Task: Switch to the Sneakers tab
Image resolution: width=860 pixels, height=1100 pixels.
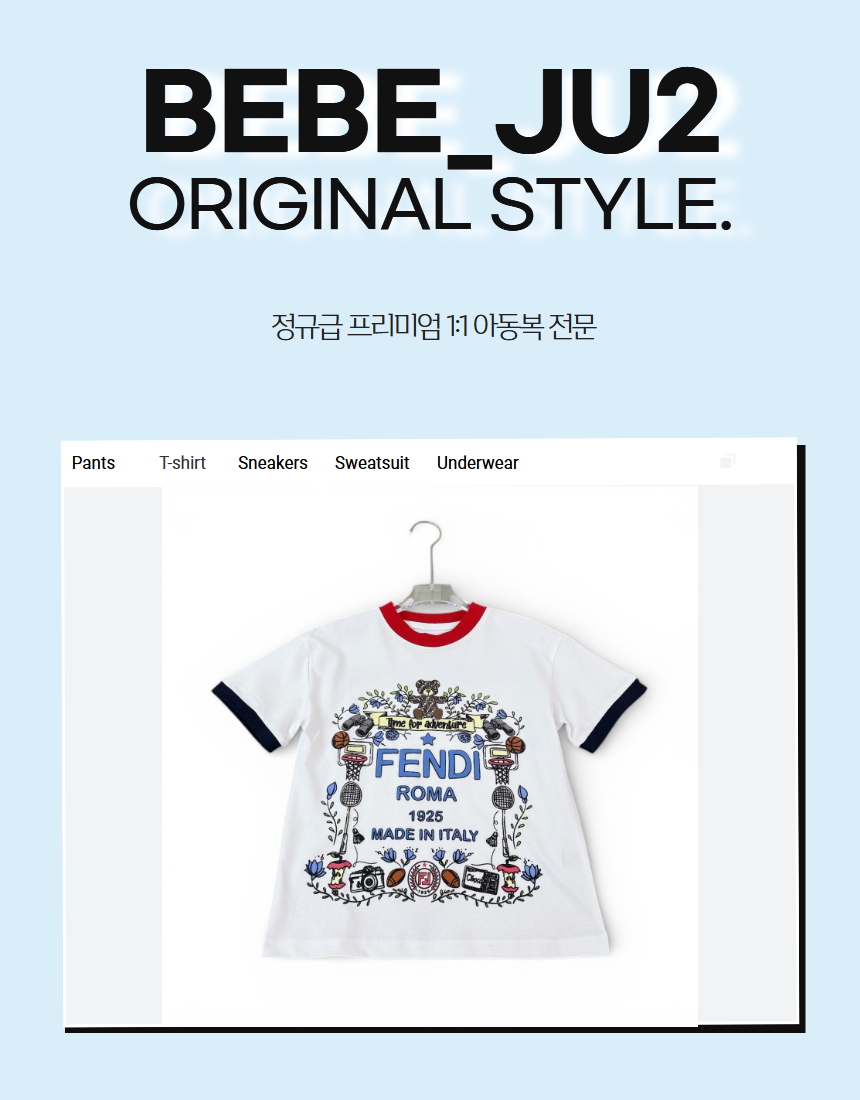Action: click(x=273, y=463)
